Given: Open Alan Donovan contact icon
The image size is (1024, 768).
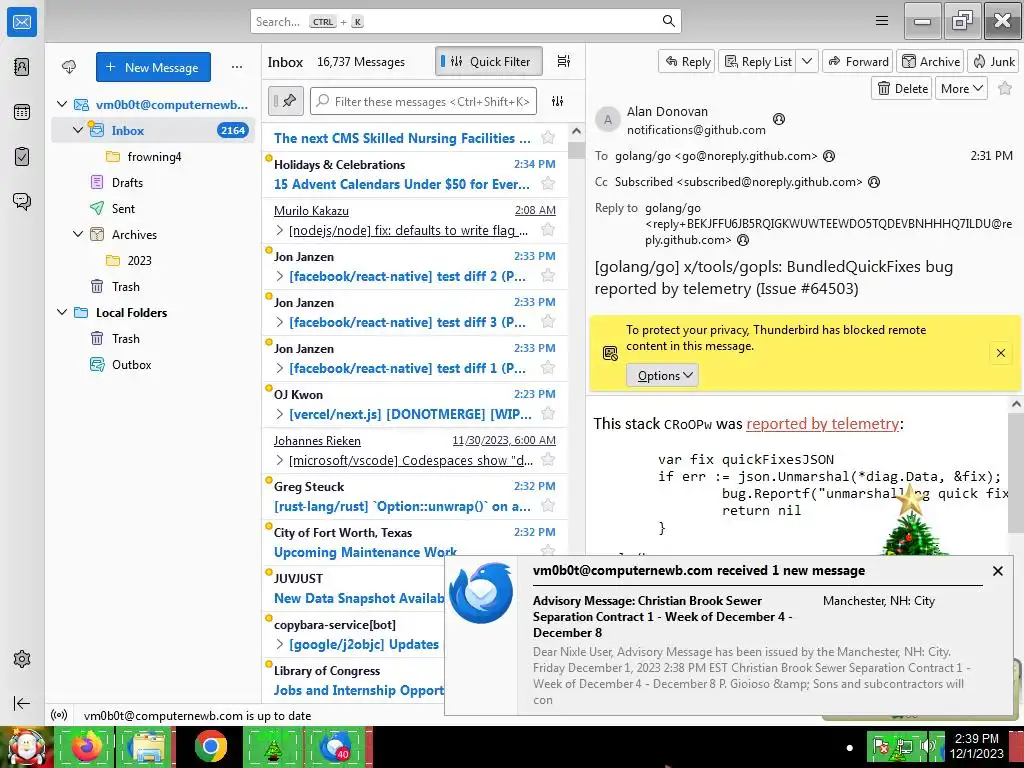Looking at the screenshot, I should [778, 119].
